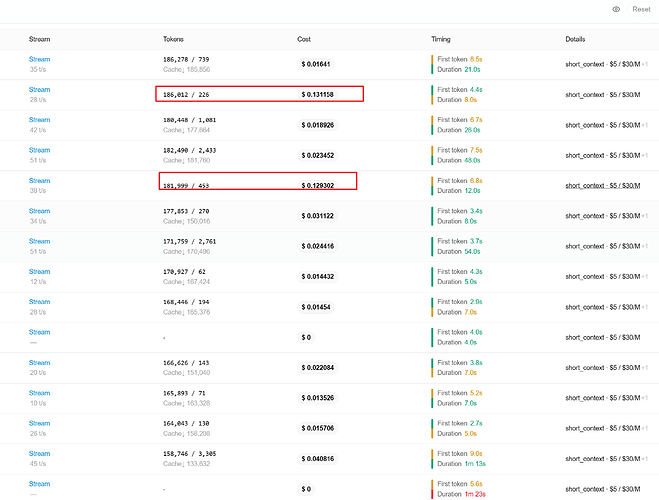Image resolution: width=659 pixels, height=500 pixels.
Task: Click the $ 0.01641 cost badge
Action: coord(316,64)
